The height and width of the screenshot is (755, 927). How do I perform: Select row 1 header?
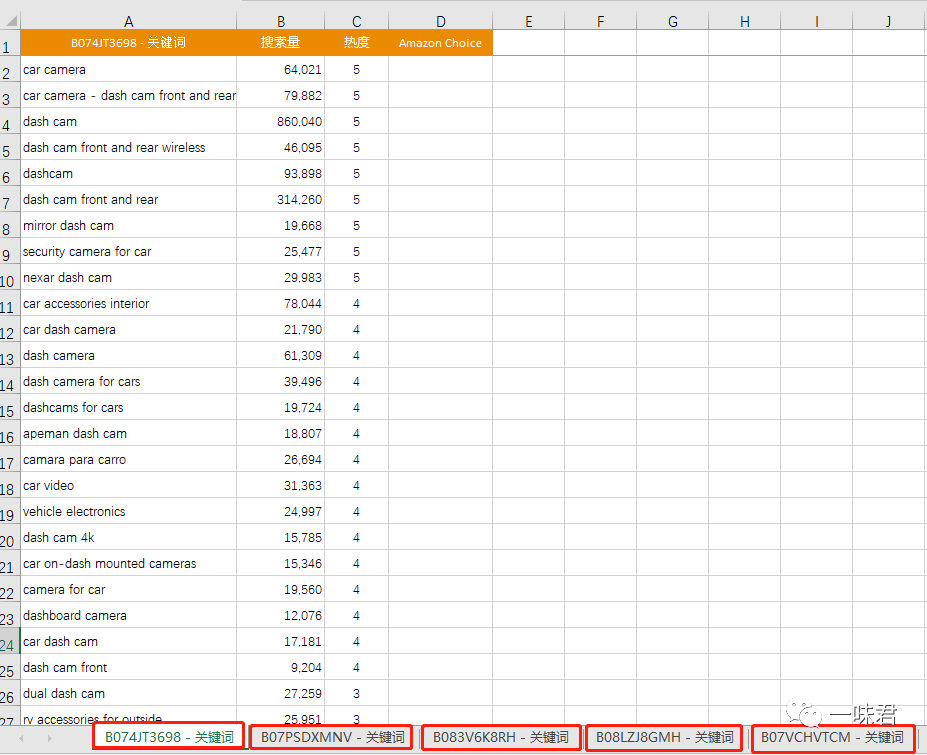pyautogui.click(x=9, y=43)
